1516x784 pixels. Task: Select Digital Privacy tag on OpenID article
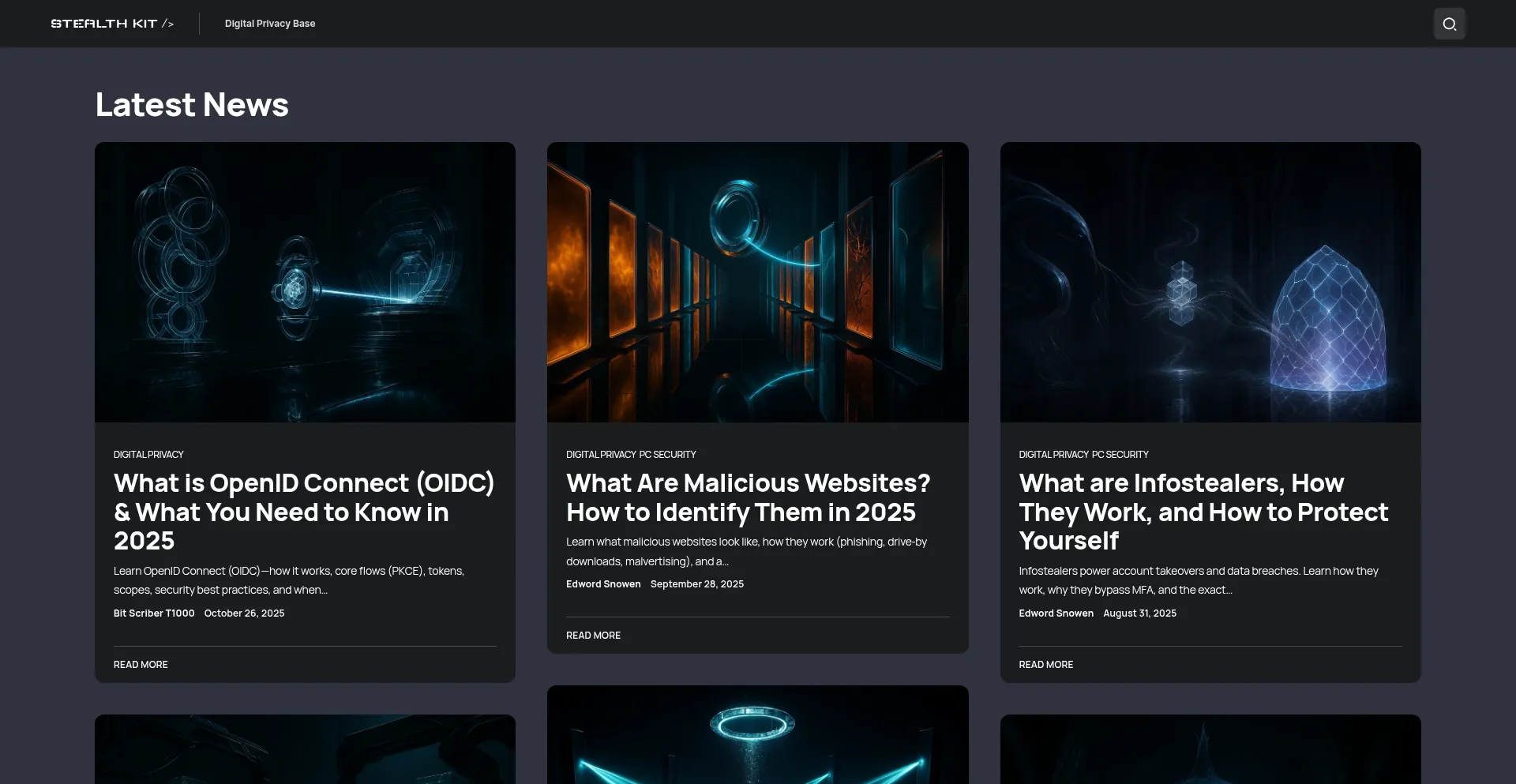(x=148, y=455)
